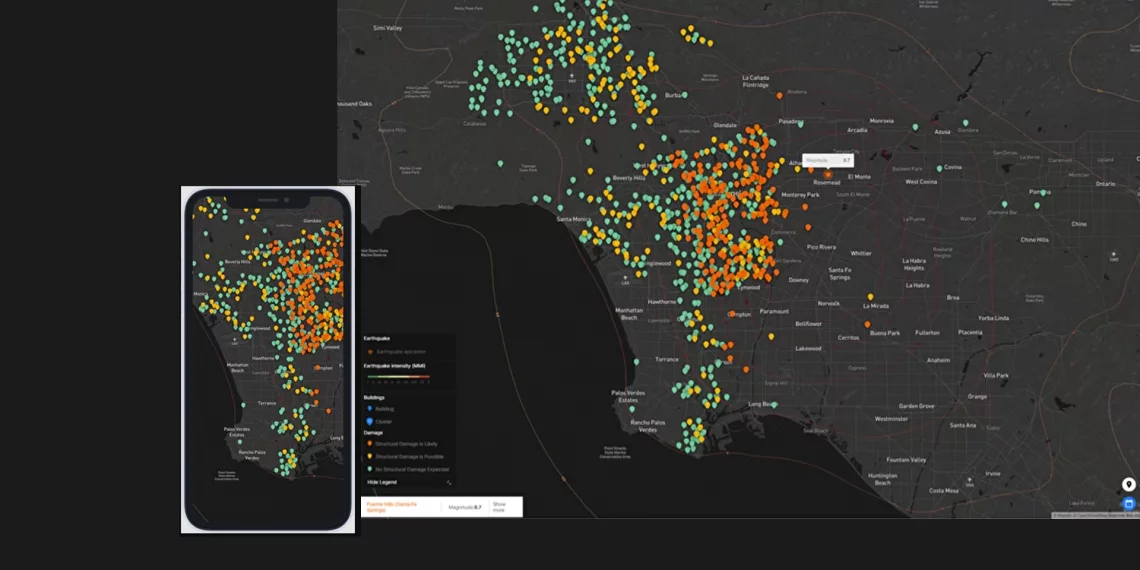Click the Magnitude tooltip above the epicenter
The width and height of the screenshot is (1140, 570).
(828, 160)
